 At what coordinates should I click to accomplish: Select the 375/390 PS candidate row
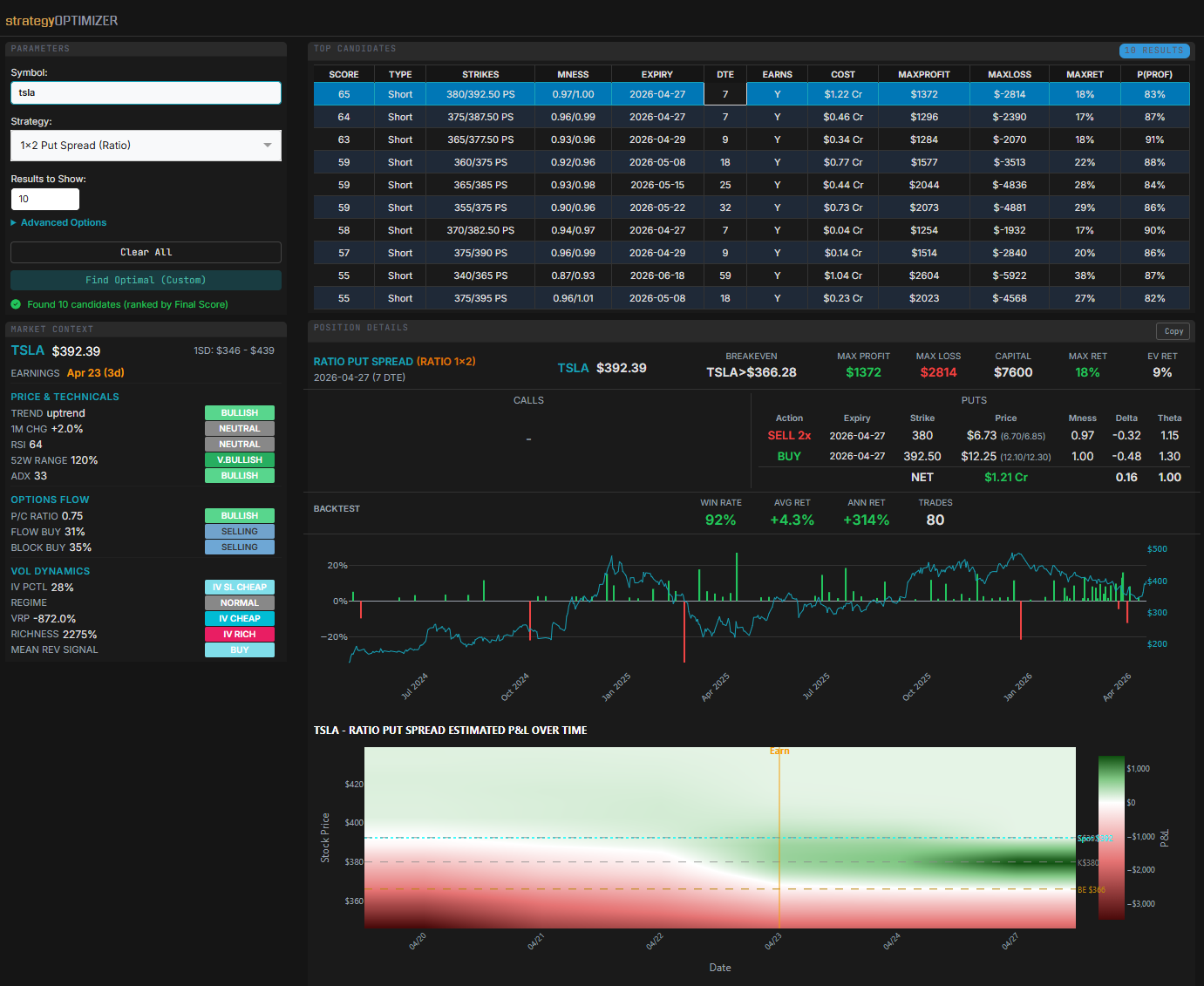coord(752,253)
